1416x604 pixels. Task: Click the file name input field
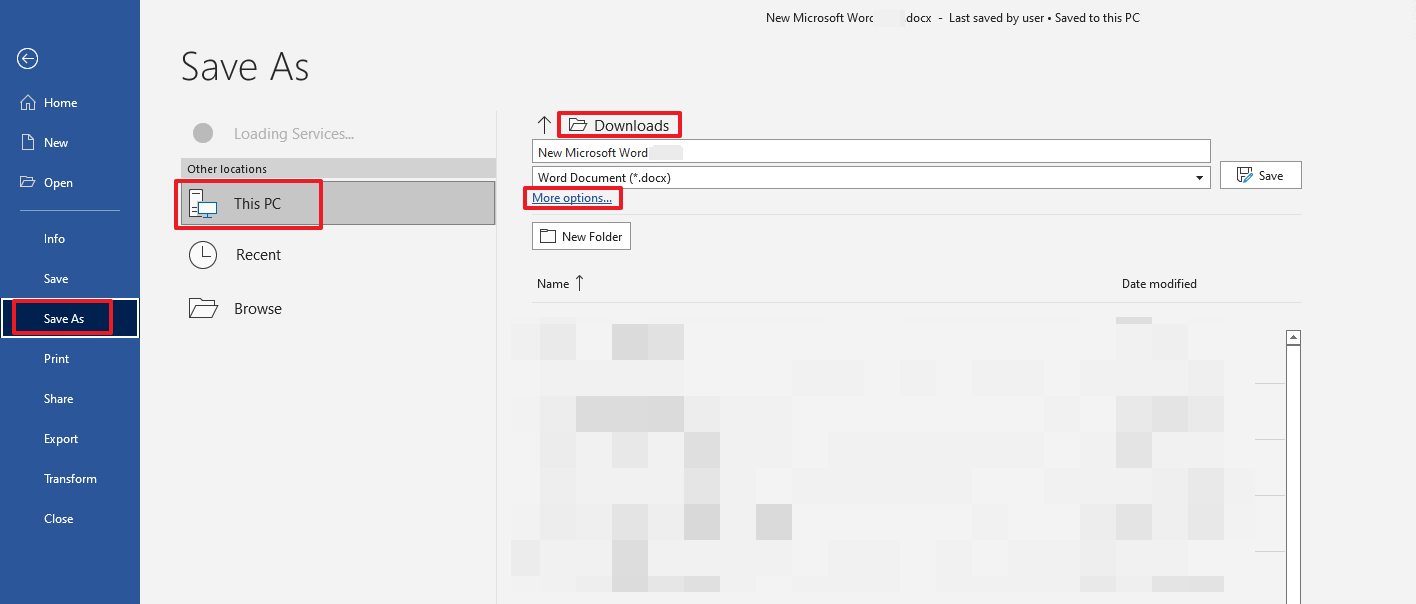tap(871, 152)
